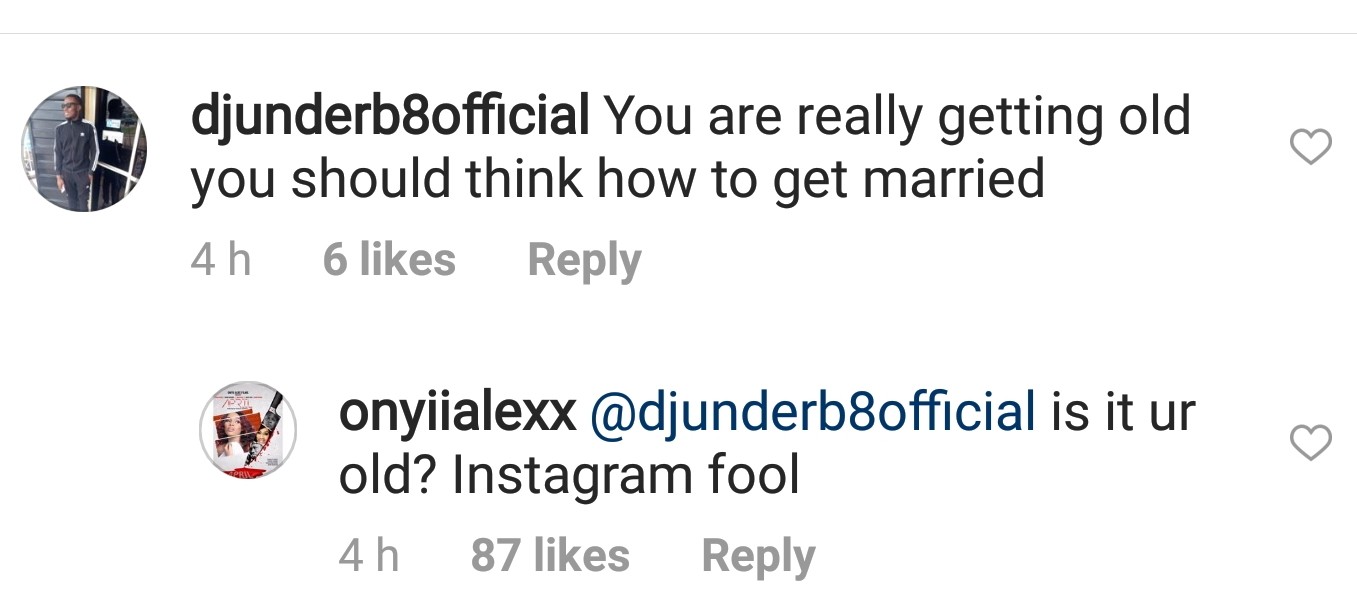This screenshot has height=613, width=1357.
Task: Reply to djunderb8official's comment
Action: pyautogui.click(x=583, y=258)
